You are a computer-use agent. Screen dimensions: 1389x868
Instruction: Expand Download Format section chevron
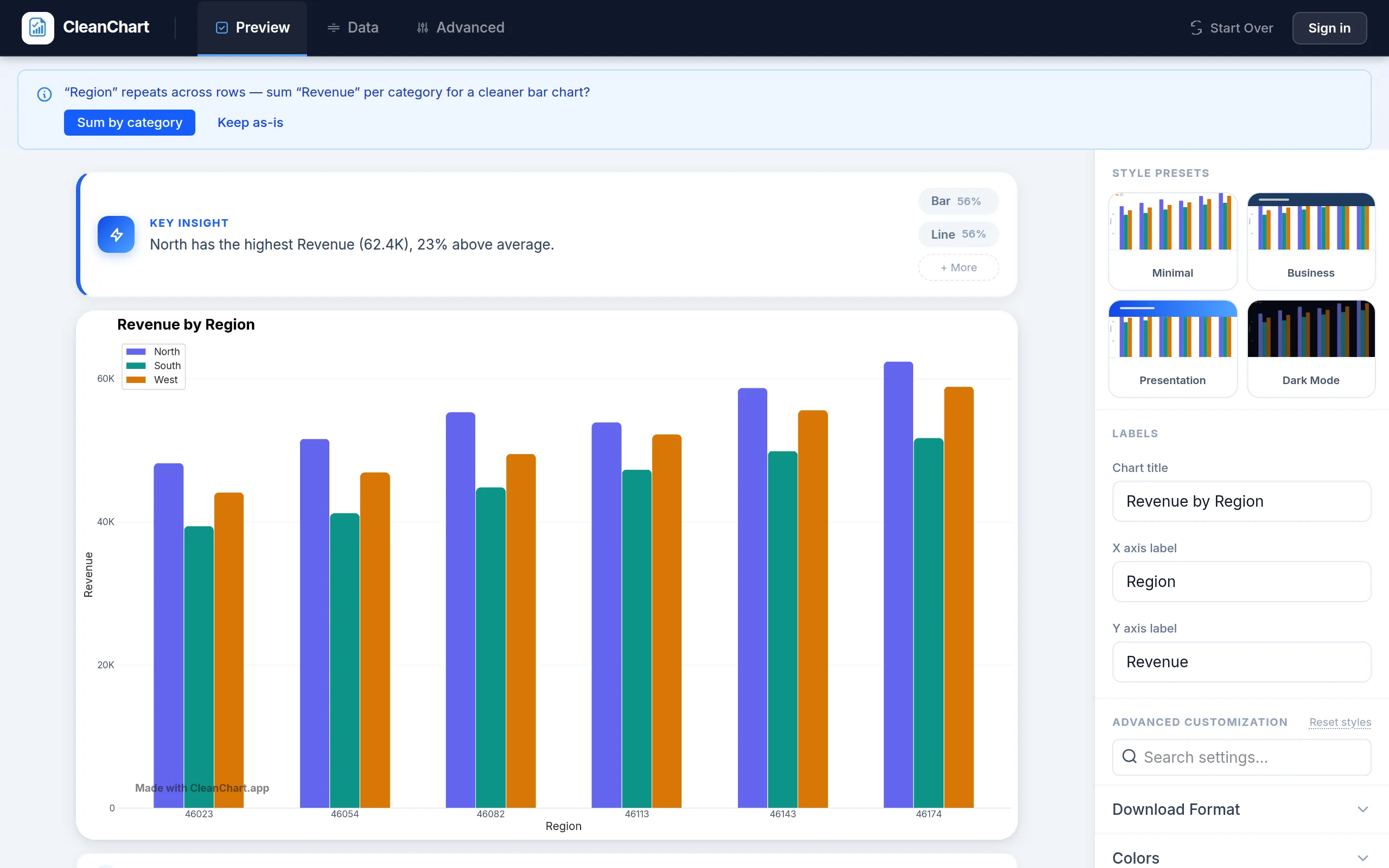tap(1362, 809)
